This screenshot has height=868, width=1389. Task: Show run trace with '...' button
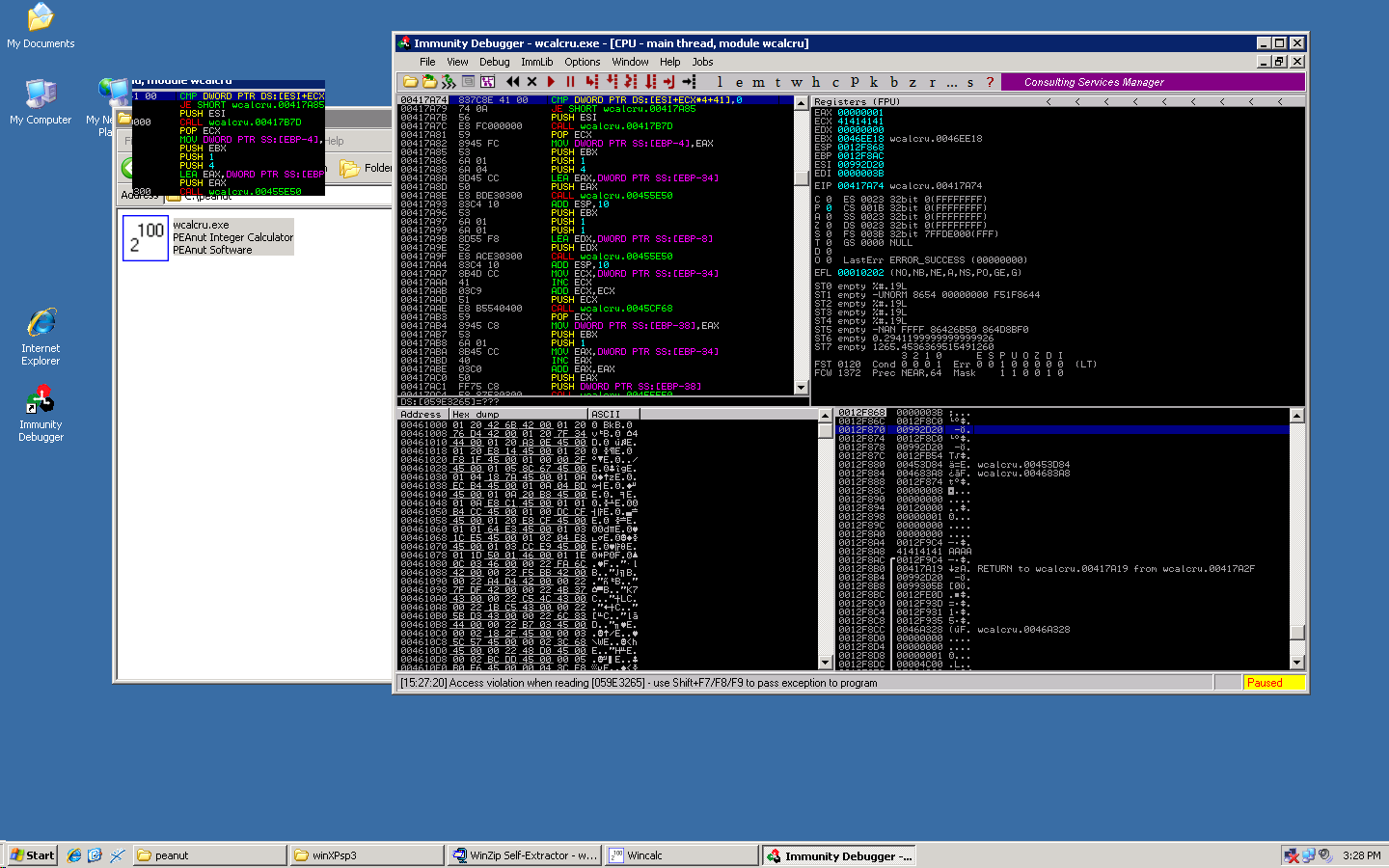[x=951, y=82]
